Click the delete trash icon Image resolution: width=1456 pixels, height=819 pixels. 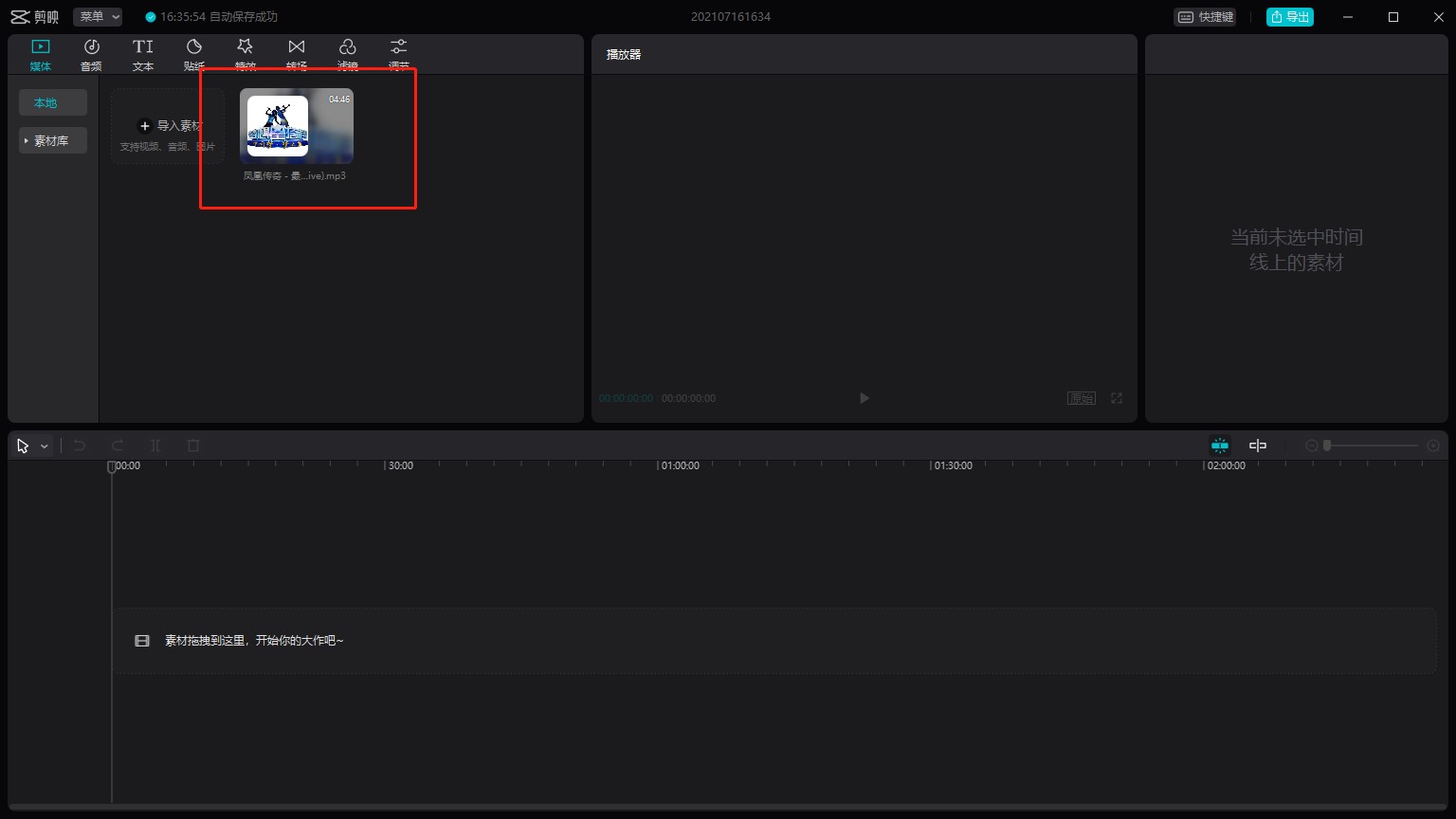193,446
